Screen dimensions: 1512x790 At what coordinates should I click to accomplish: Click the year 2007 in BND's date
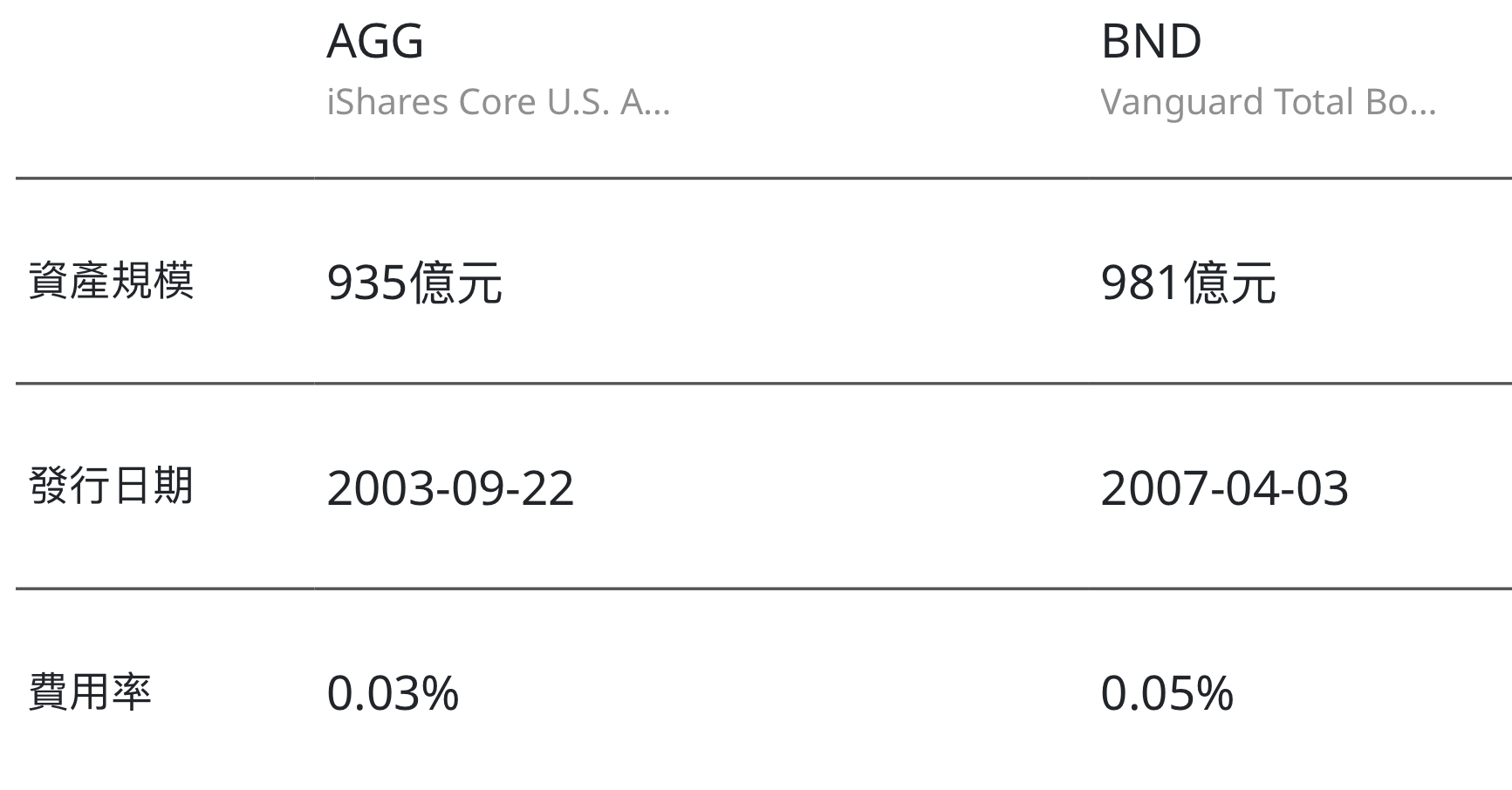(1150, 488)
